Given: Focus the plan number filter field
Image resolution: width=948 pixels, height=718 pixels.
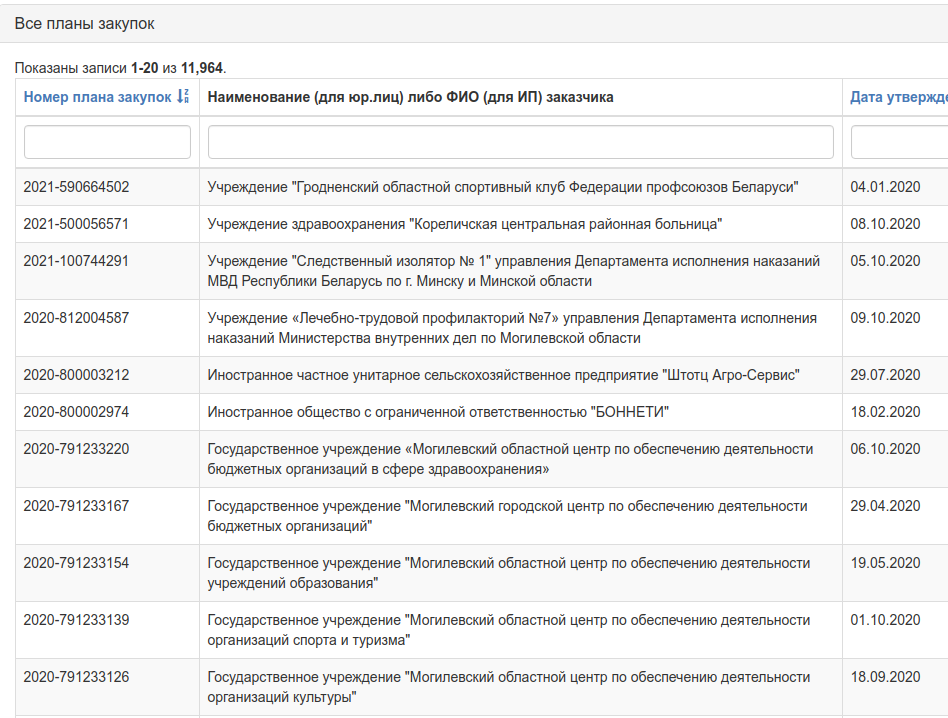Looking at the screenshot, I should [108, 142].
